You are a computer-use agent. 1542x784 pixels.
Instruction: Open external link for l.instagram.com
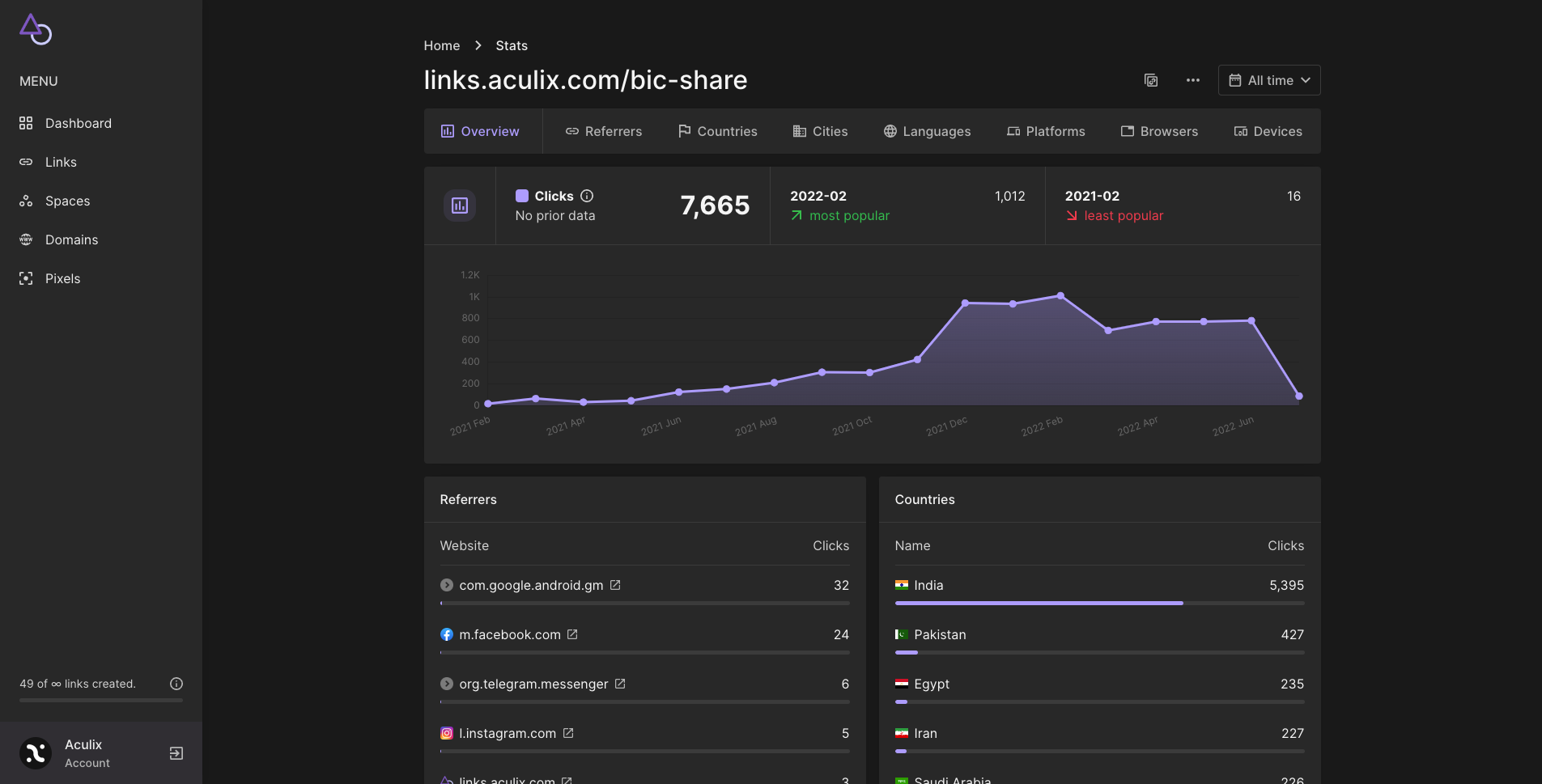[x=568, y=733]
